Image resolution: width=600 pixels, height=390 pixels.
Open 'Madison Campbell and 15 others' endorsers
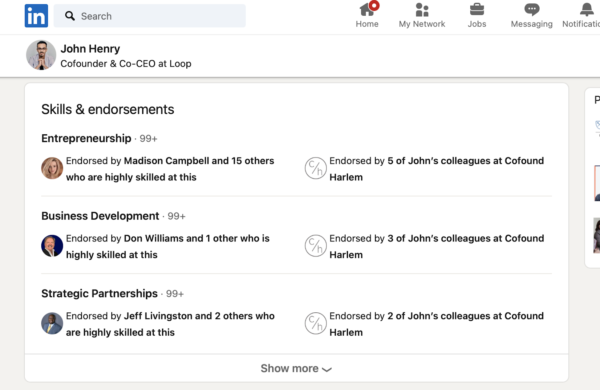point(170,169)
